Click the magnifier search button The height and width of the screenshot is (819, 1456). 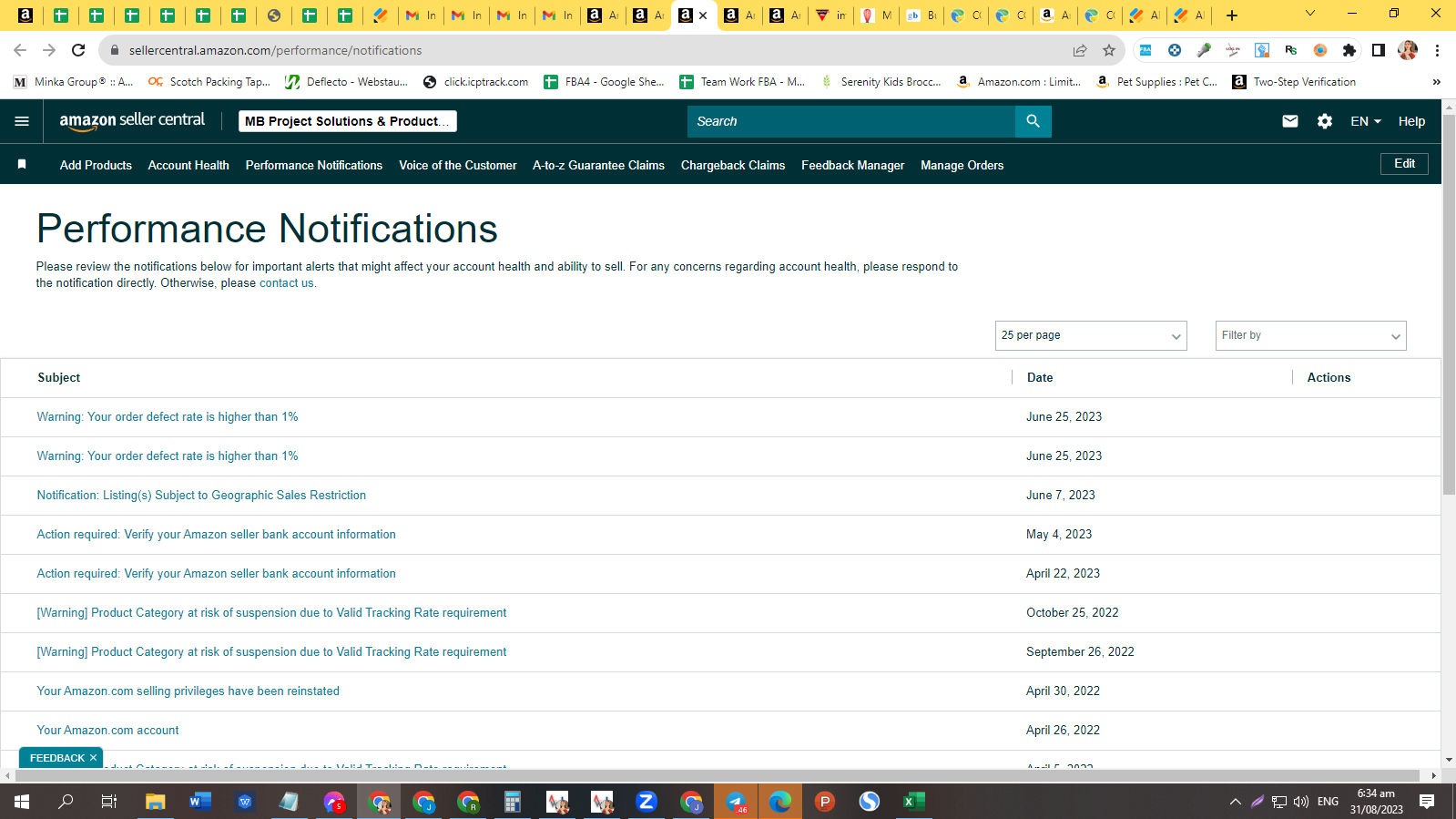(x=1033, y=121)
